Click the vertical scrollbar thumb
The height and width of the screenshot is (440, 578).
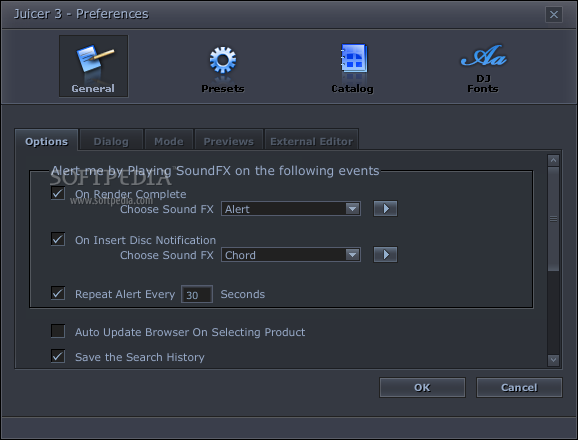553,219
